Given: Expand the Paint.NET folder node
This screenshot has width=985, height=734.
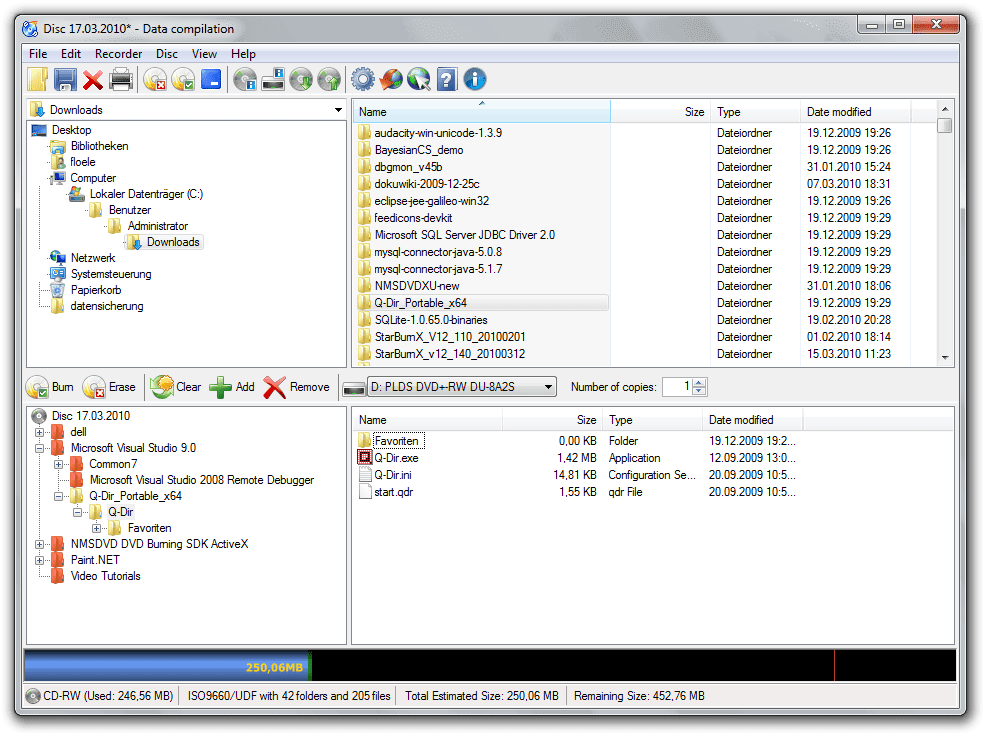Looking at the screenshot, I should (40, 561).
